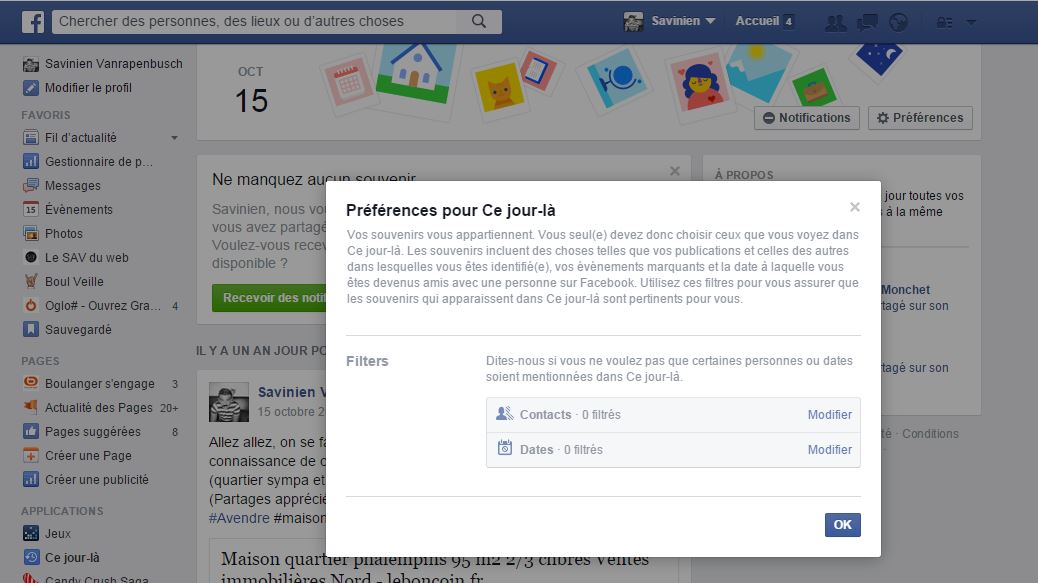Click the Modifier le profil pencil icon
1038x583 pixels.
(x=30, y=87)
